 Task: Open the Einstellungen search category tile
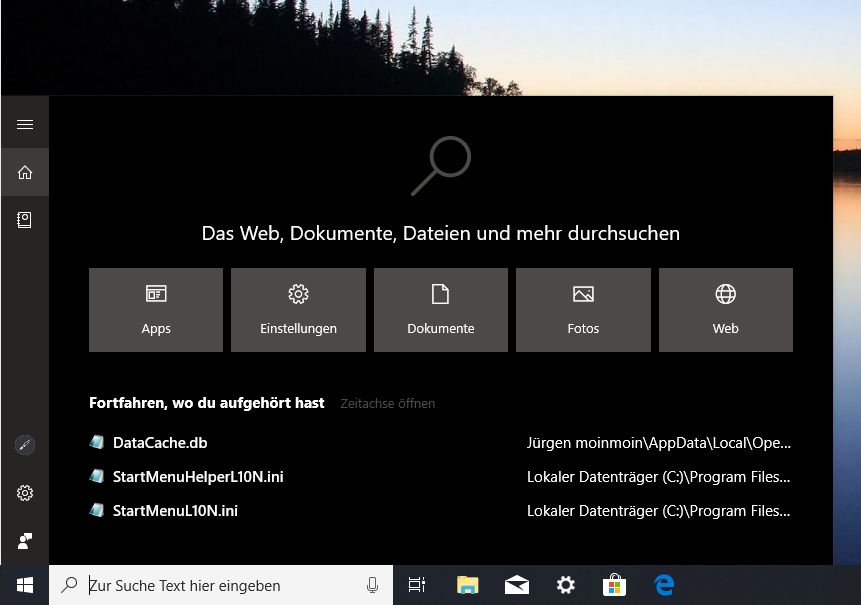tap(298, 310)
